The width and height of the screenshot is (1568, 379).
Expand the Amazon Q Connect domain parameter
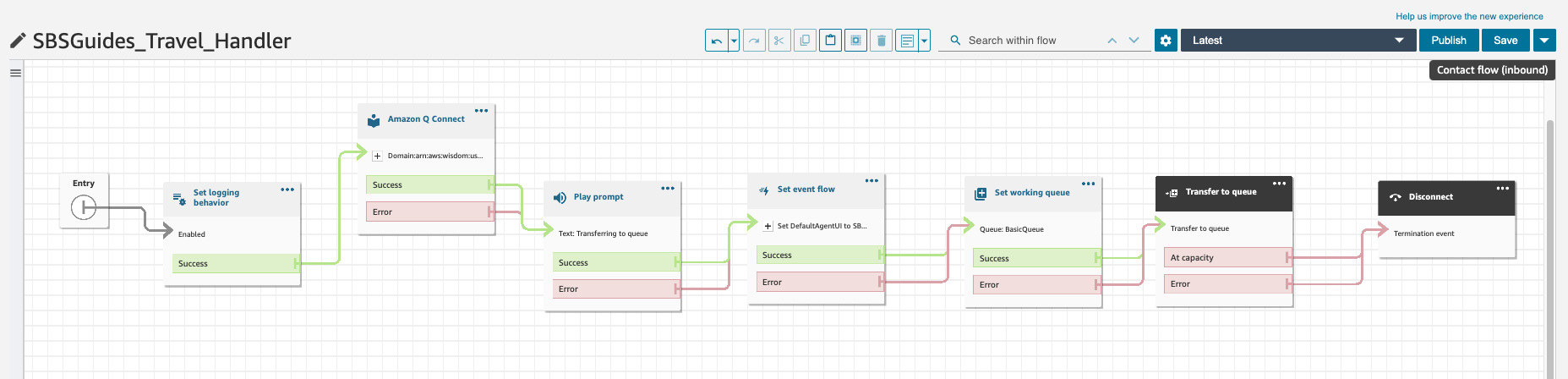click(x=377, y=156)
